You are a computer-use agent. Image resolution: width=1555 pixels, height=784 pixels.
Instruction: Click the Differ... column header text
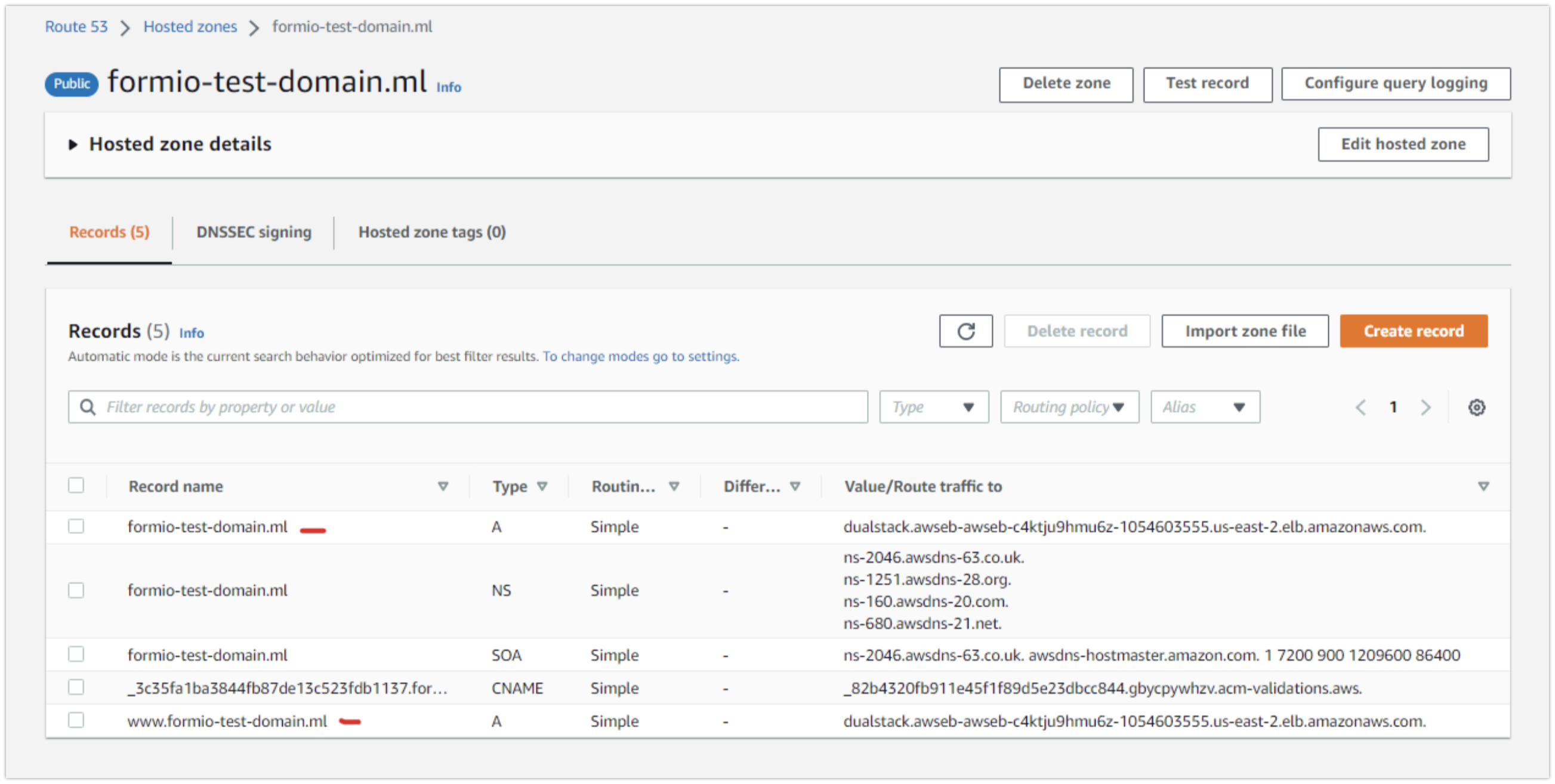click(x=751, y=486)
